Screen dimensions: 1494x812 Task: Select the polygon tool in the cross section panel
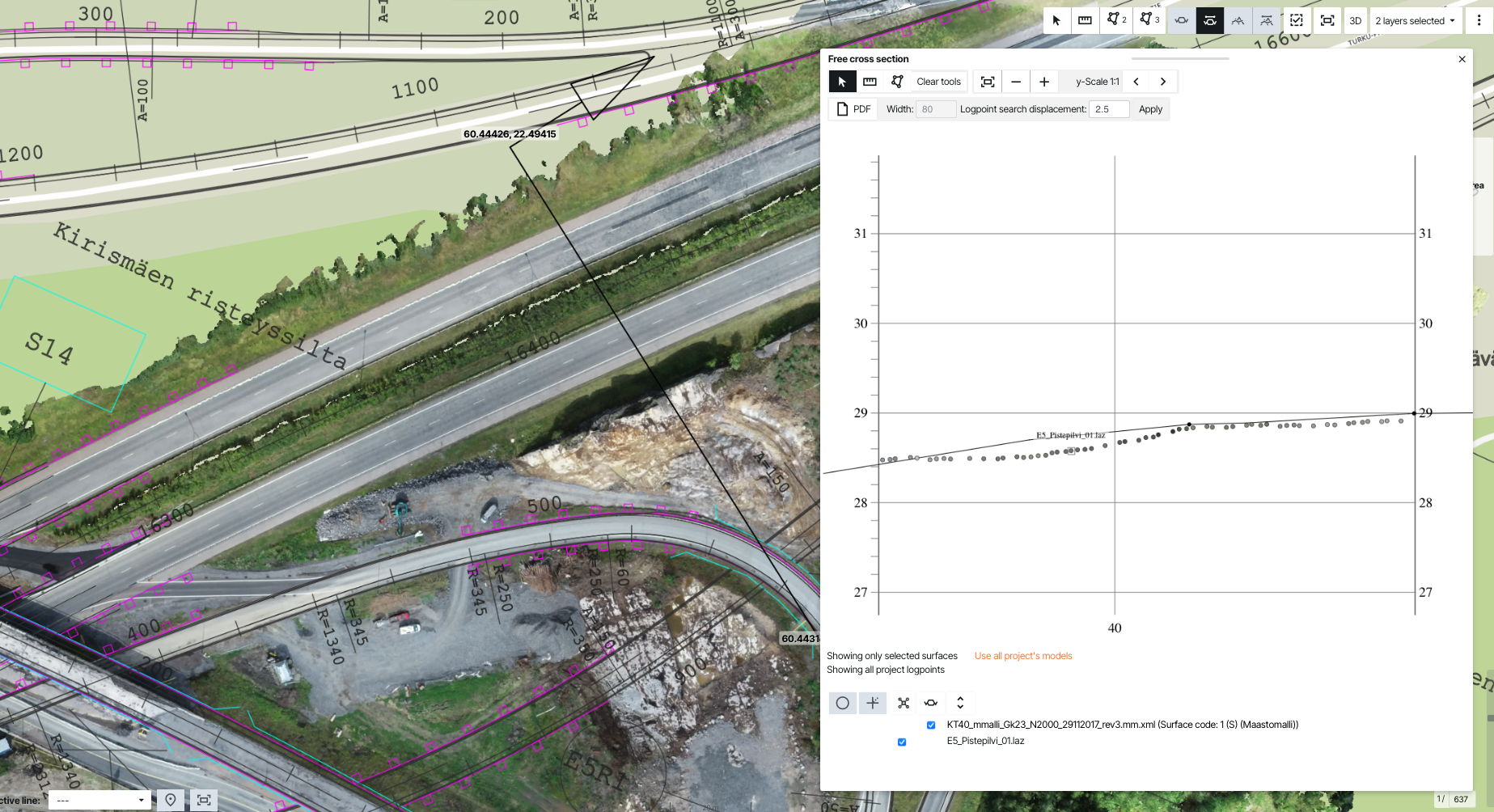[896, 81]
